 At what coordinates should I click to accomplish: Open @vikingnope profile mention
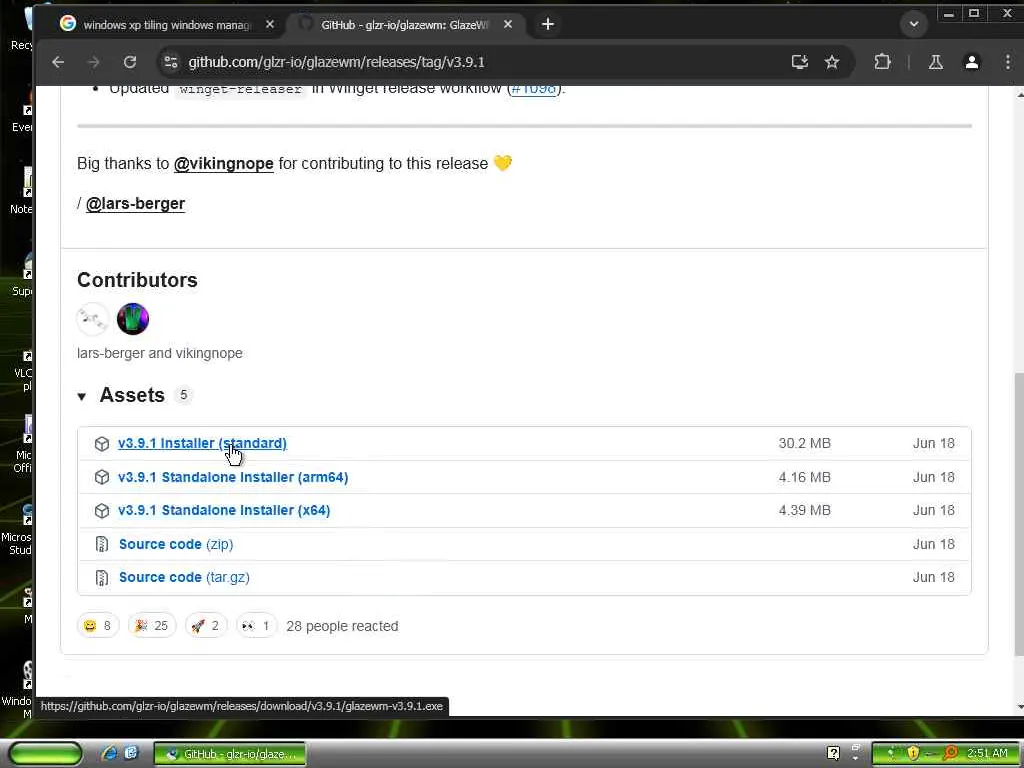click(223, 163)
